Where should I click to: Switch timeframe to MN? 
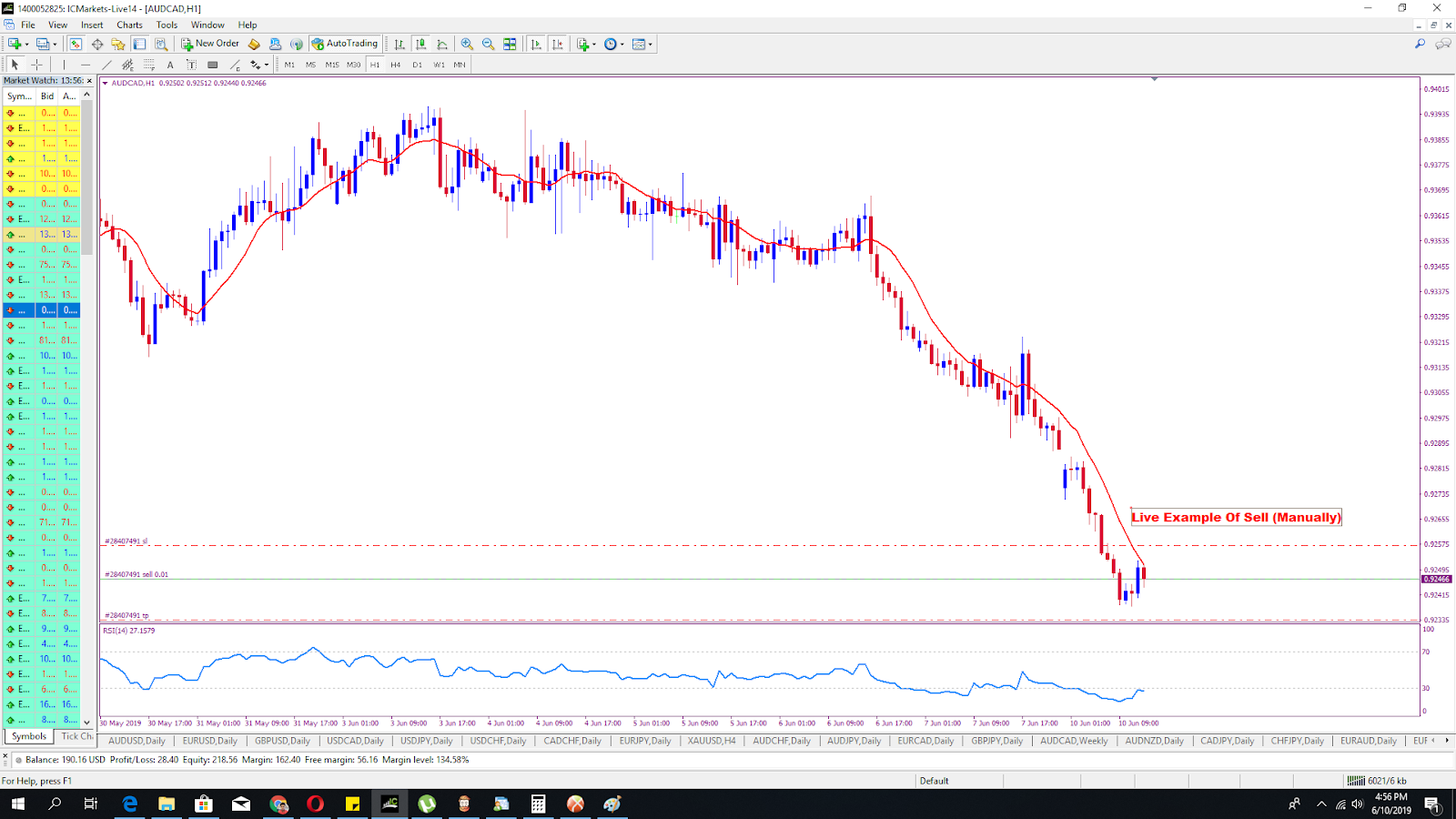point(460,65)
